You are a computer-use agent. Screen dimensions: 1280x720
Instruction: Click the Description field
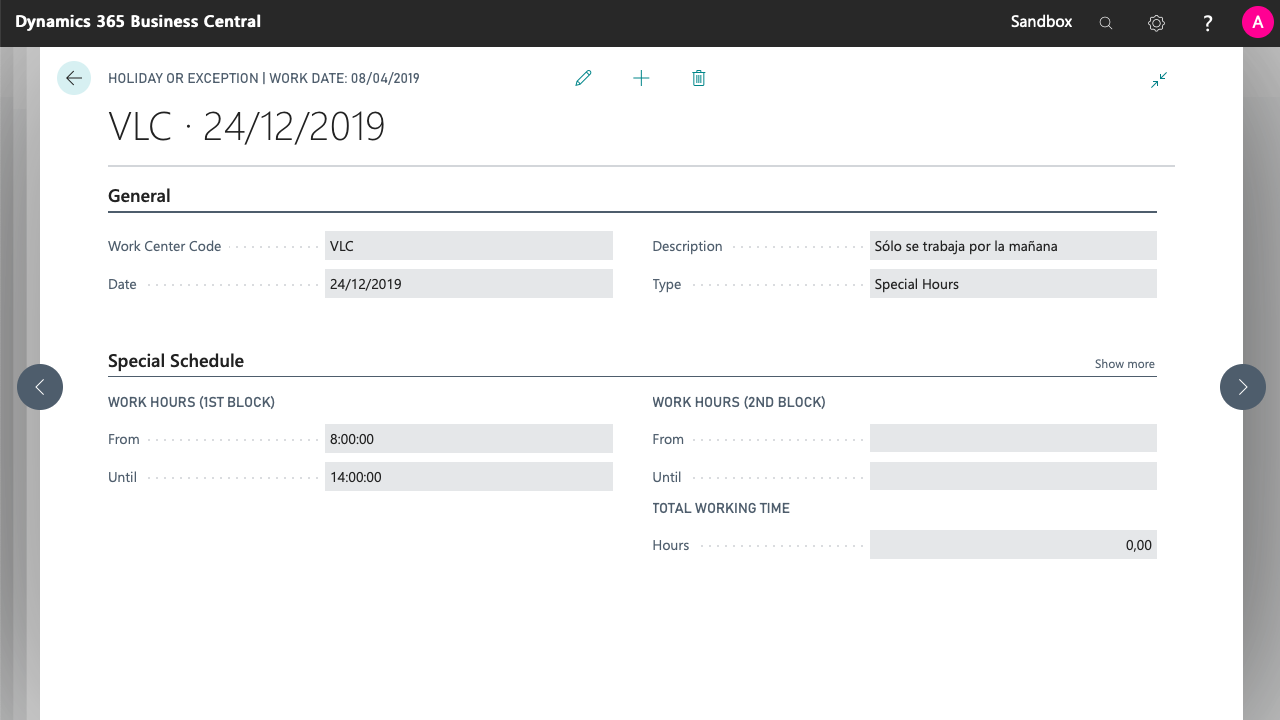click(x=1012, y=246)
